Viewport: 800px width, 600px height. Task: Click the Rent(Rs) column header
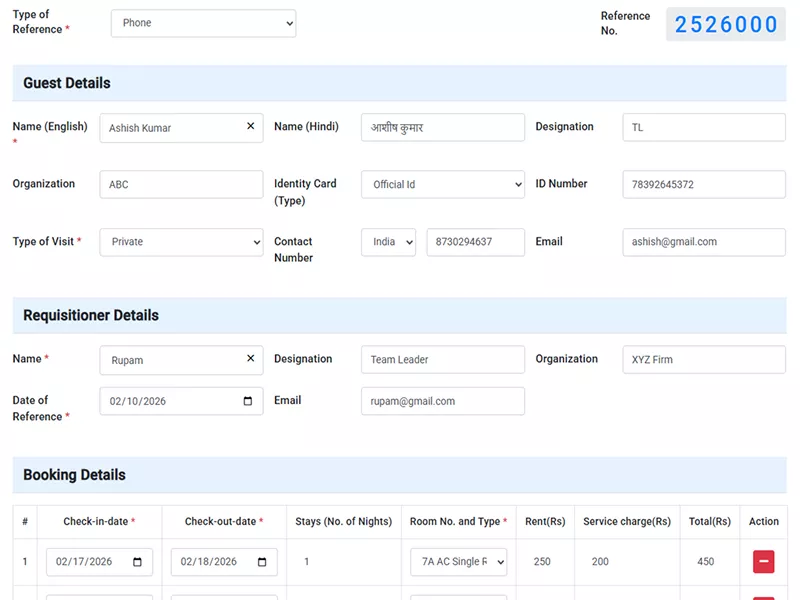click(545, 521)
